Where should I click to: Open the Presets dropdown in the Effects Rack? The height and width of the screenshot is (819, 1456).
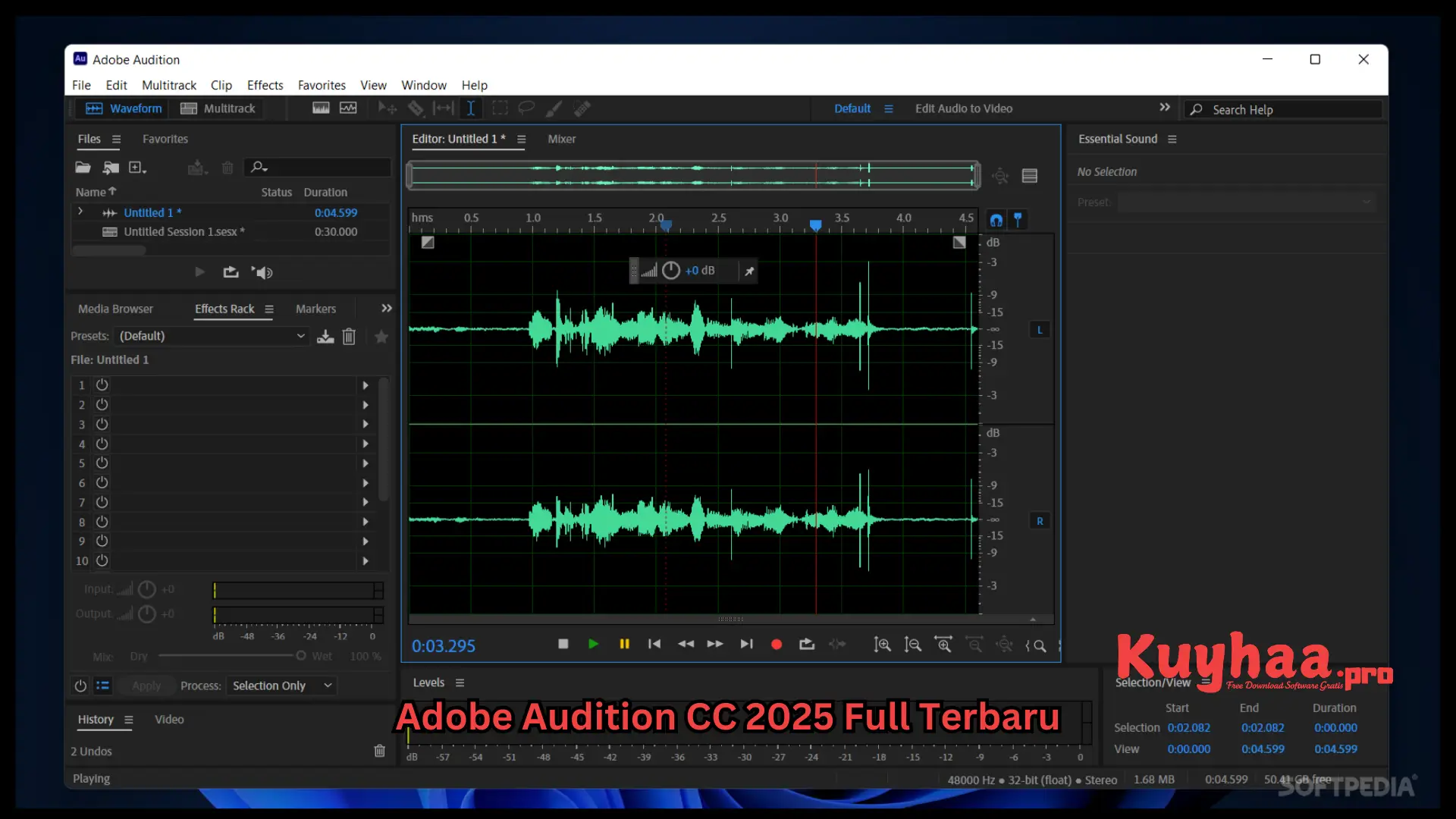211,336
